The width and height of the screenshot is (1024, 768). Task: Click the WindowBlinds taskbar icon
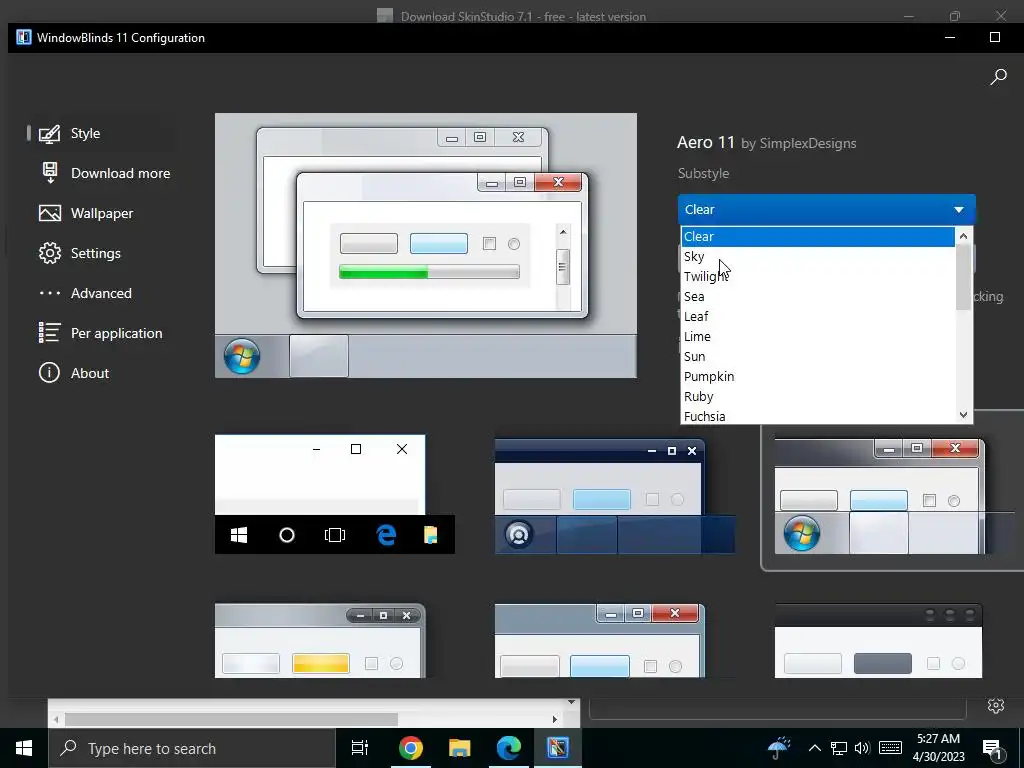click(558, 748)
